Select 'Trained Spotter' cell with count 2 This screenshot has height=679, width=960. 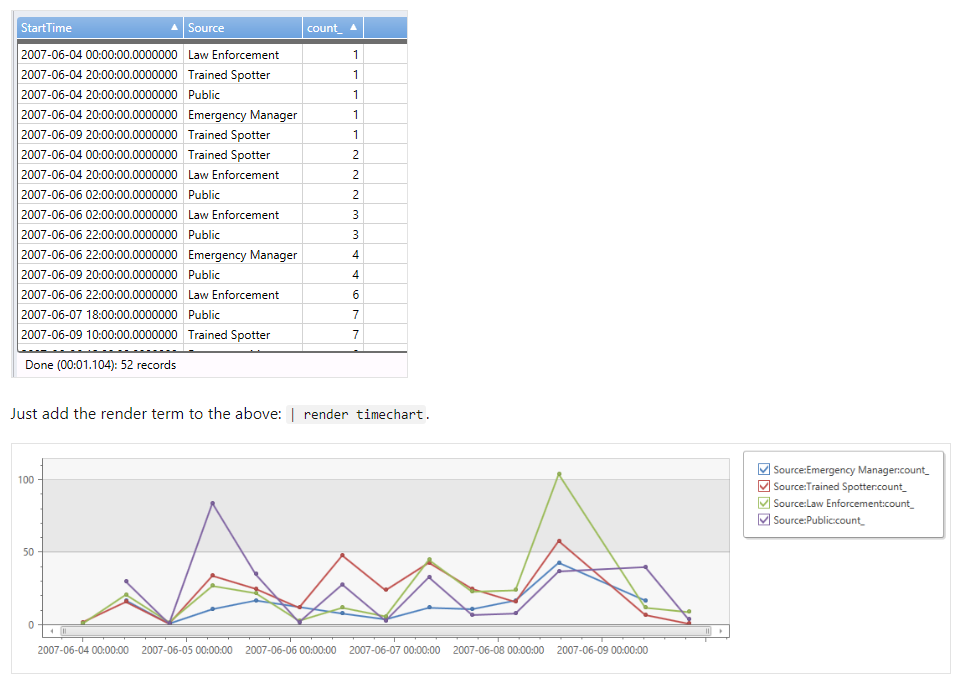click(243, 154)
